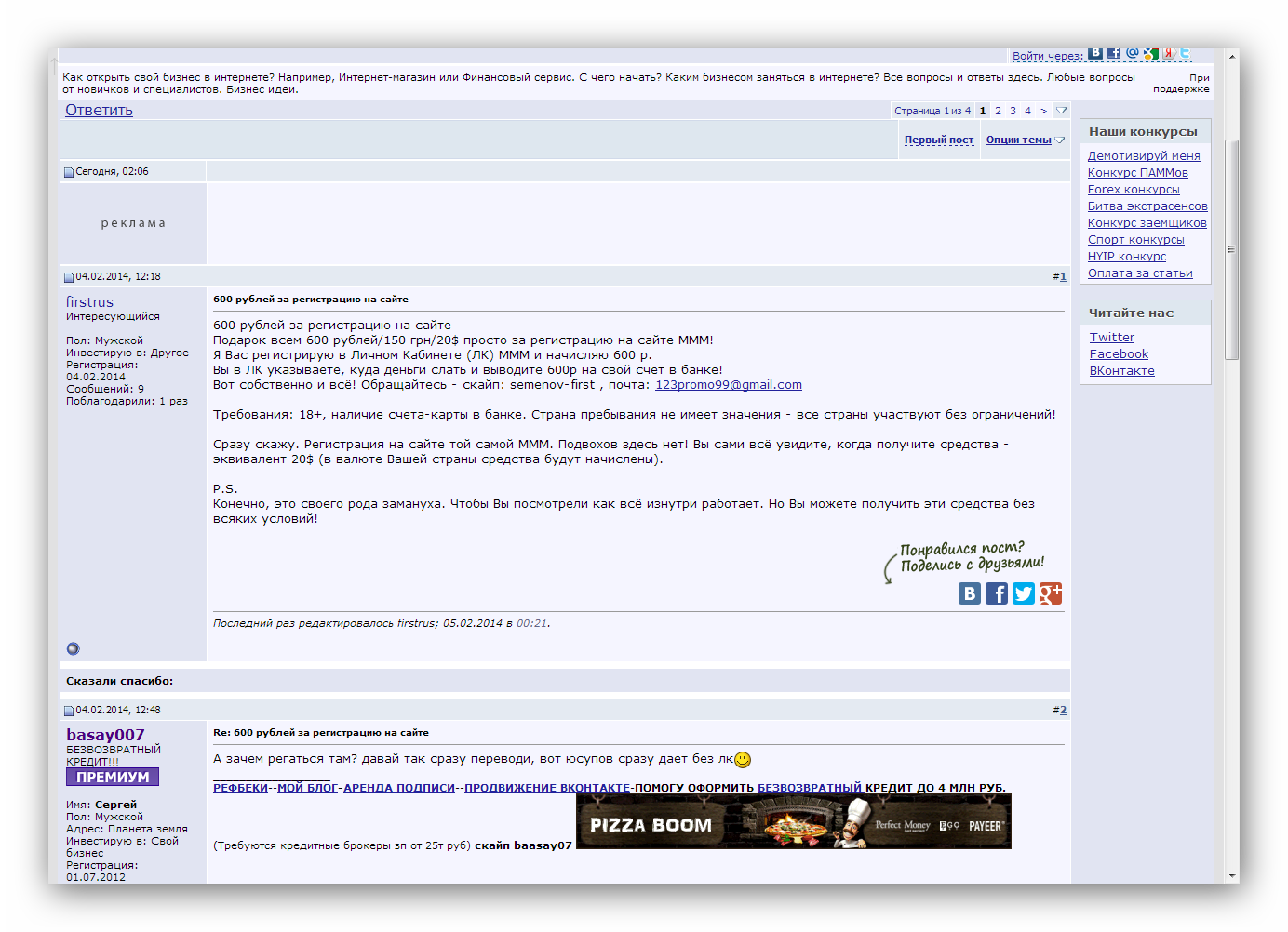Go to next page with > arrow

(x=1043, y=111)
